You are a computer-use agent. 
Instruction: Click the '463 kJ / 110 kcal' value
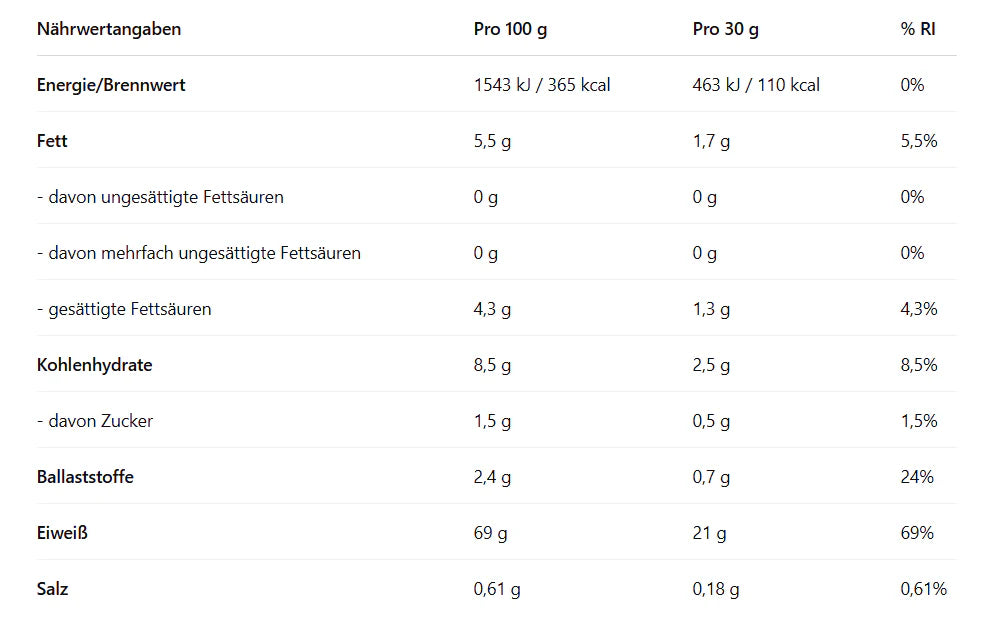pyautogui.click(x=755, y=85)
